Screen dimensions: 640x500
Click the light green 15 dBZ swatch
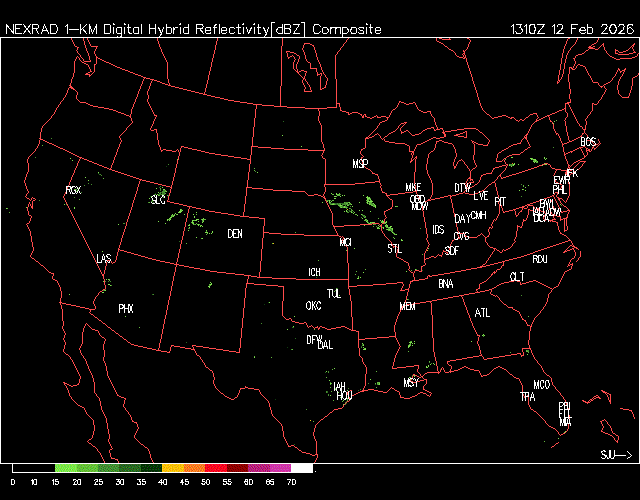[66, 468]
